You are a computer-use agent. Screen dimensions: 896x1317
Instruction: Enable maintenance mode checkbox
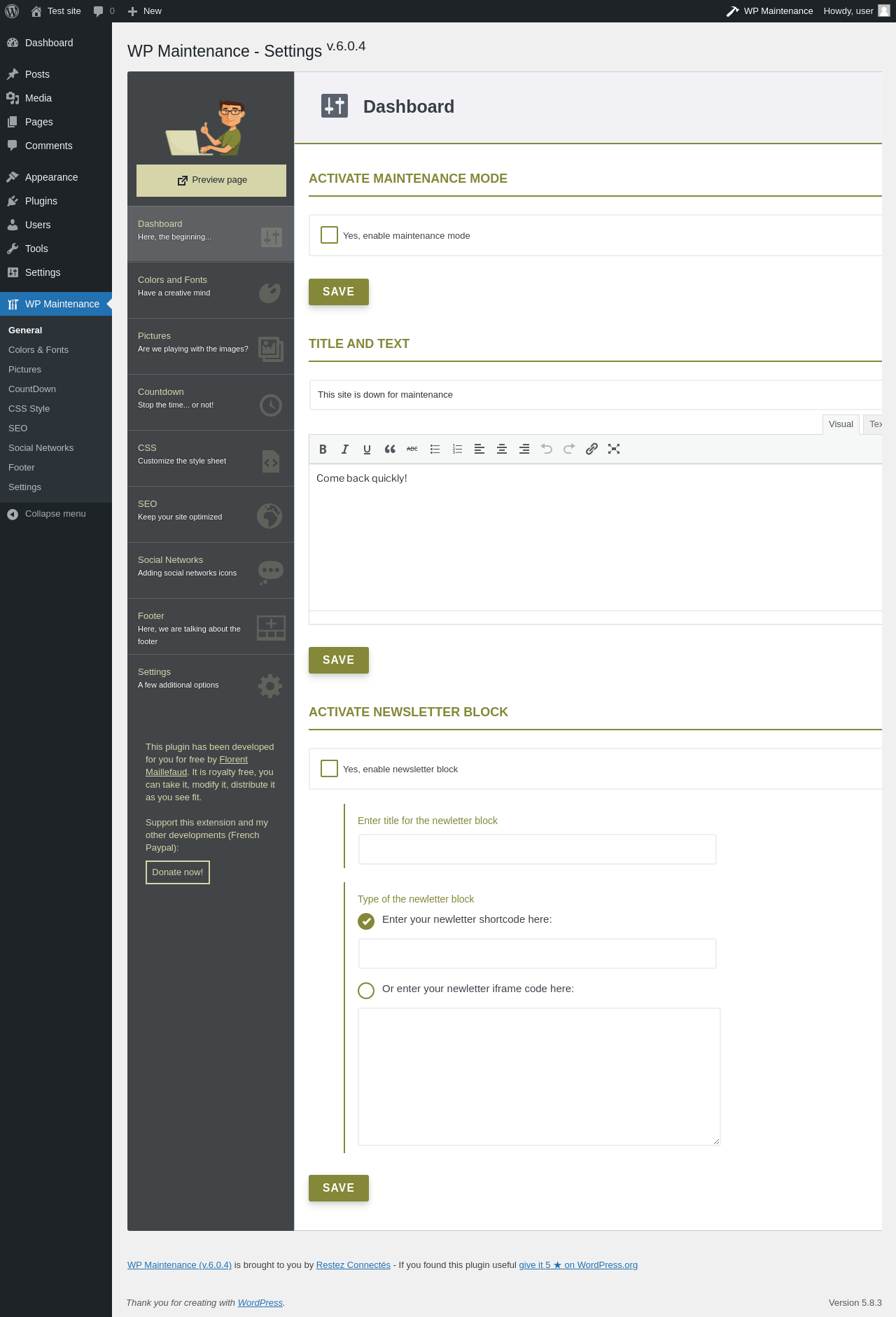[x=329, y=235]
